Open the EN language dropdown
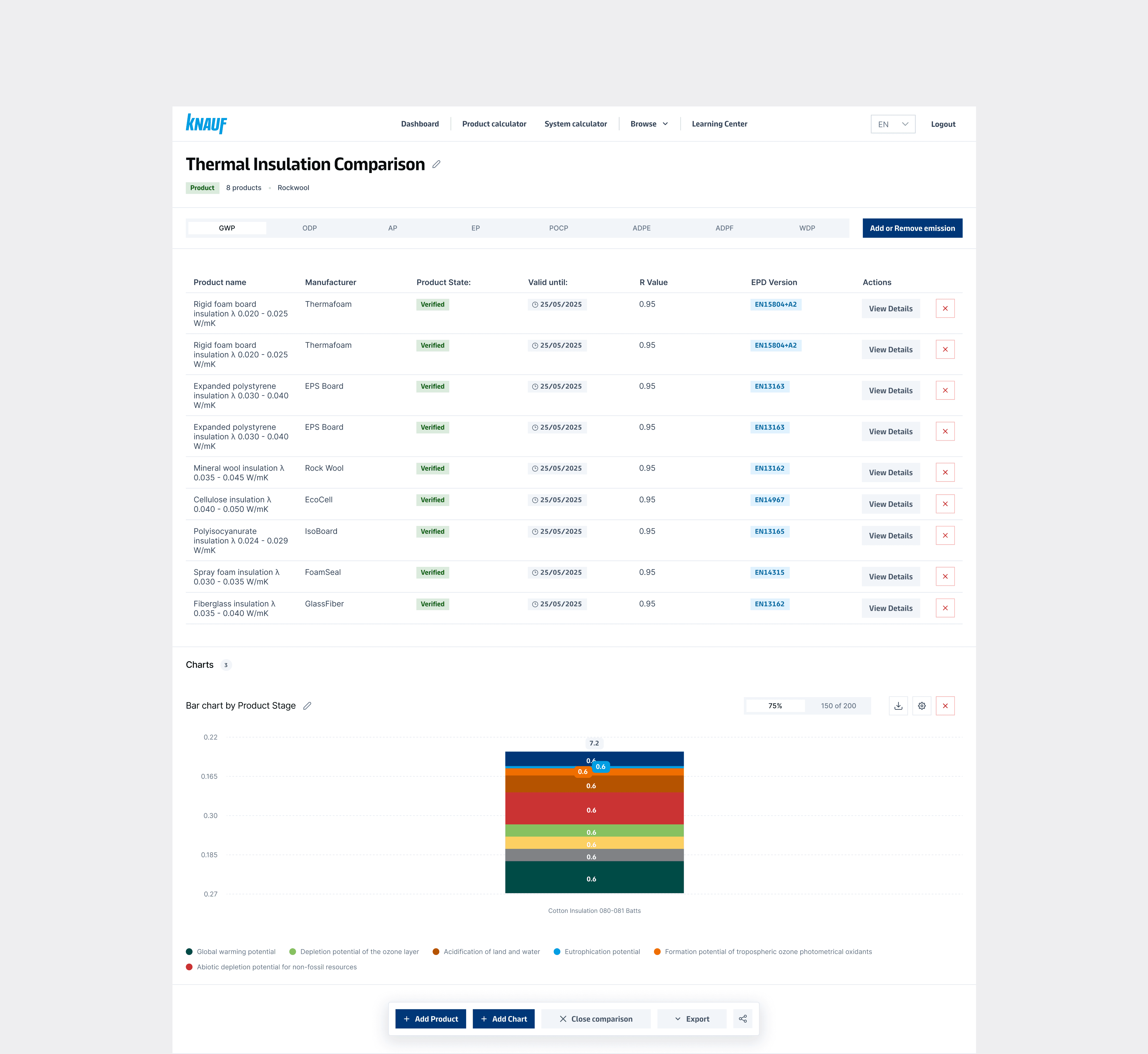The width and height of the screenshot is (1148, 1054). point(893,124)
